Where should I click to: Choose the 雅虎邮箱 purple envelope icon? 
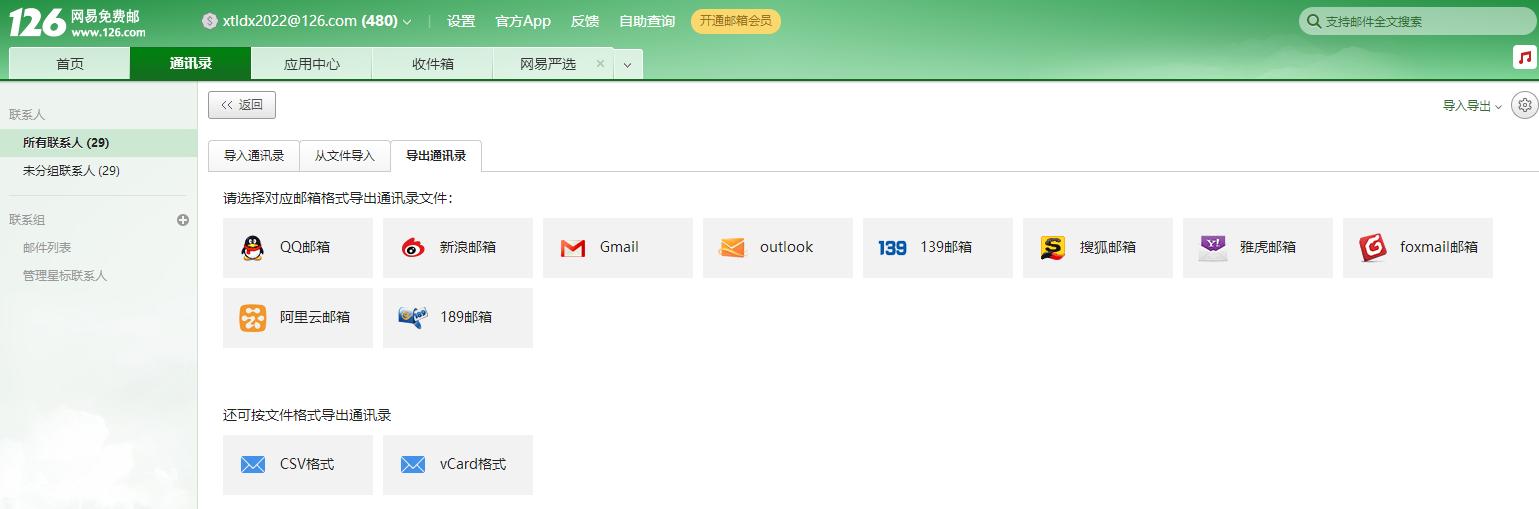(x=1213, y=248)
